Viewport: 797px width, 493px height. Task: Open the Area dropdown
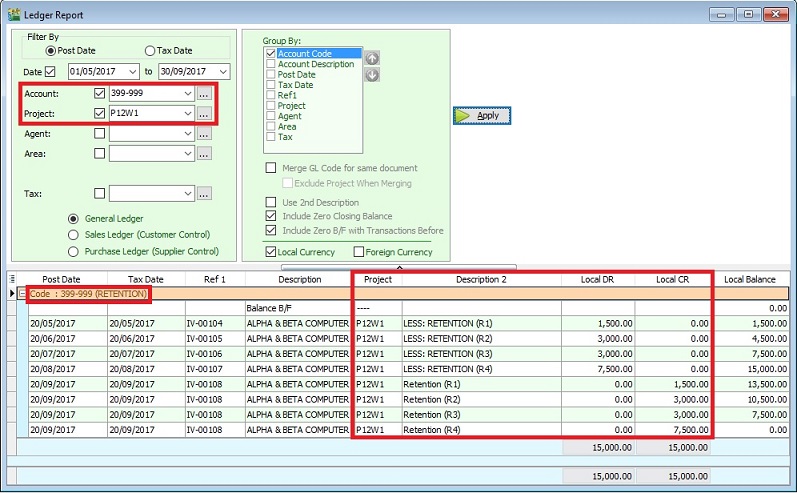[188, 153]
